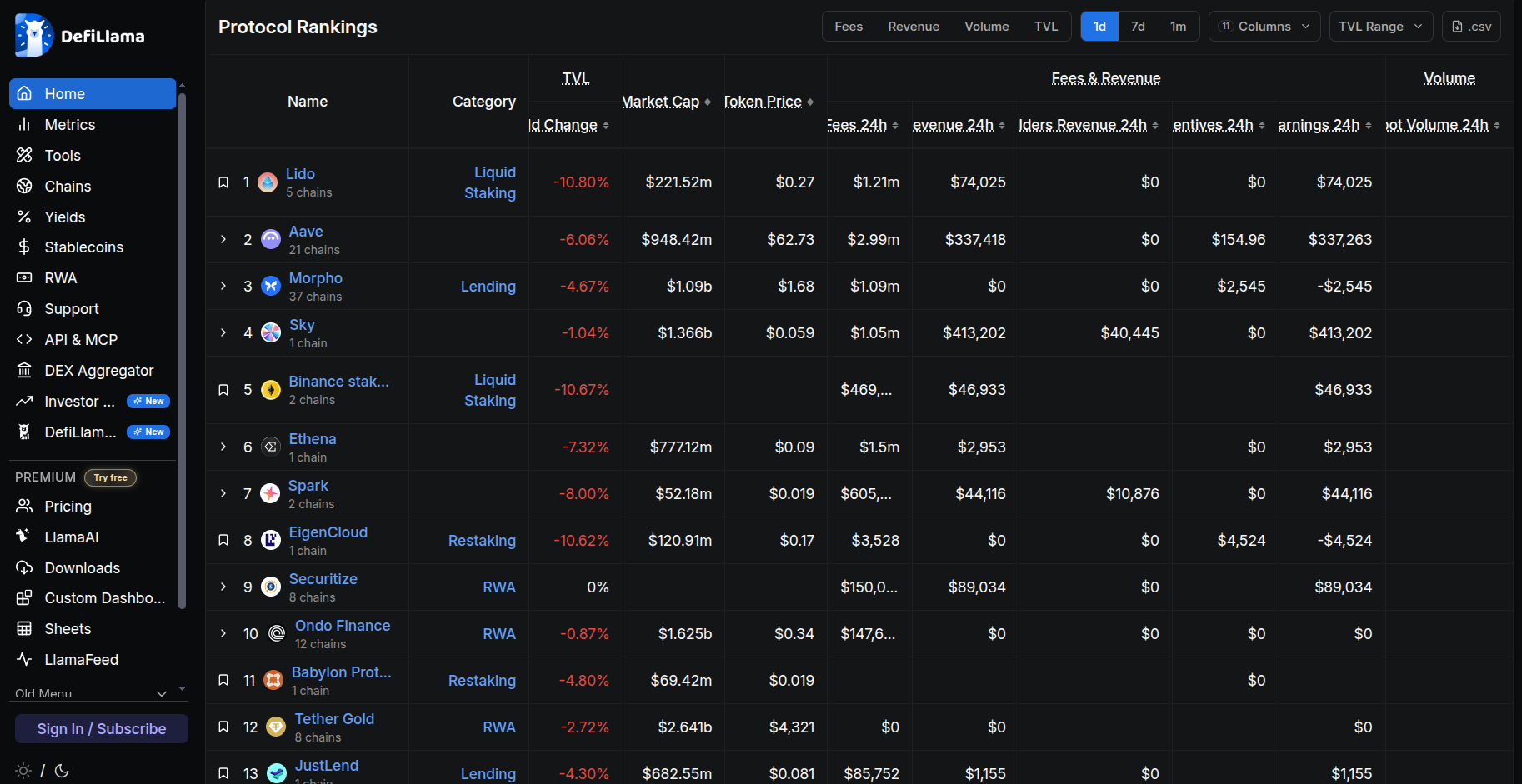Open the Lido protocol link
This screenshot has height=784, width=1522.
(x=300, y=174)
